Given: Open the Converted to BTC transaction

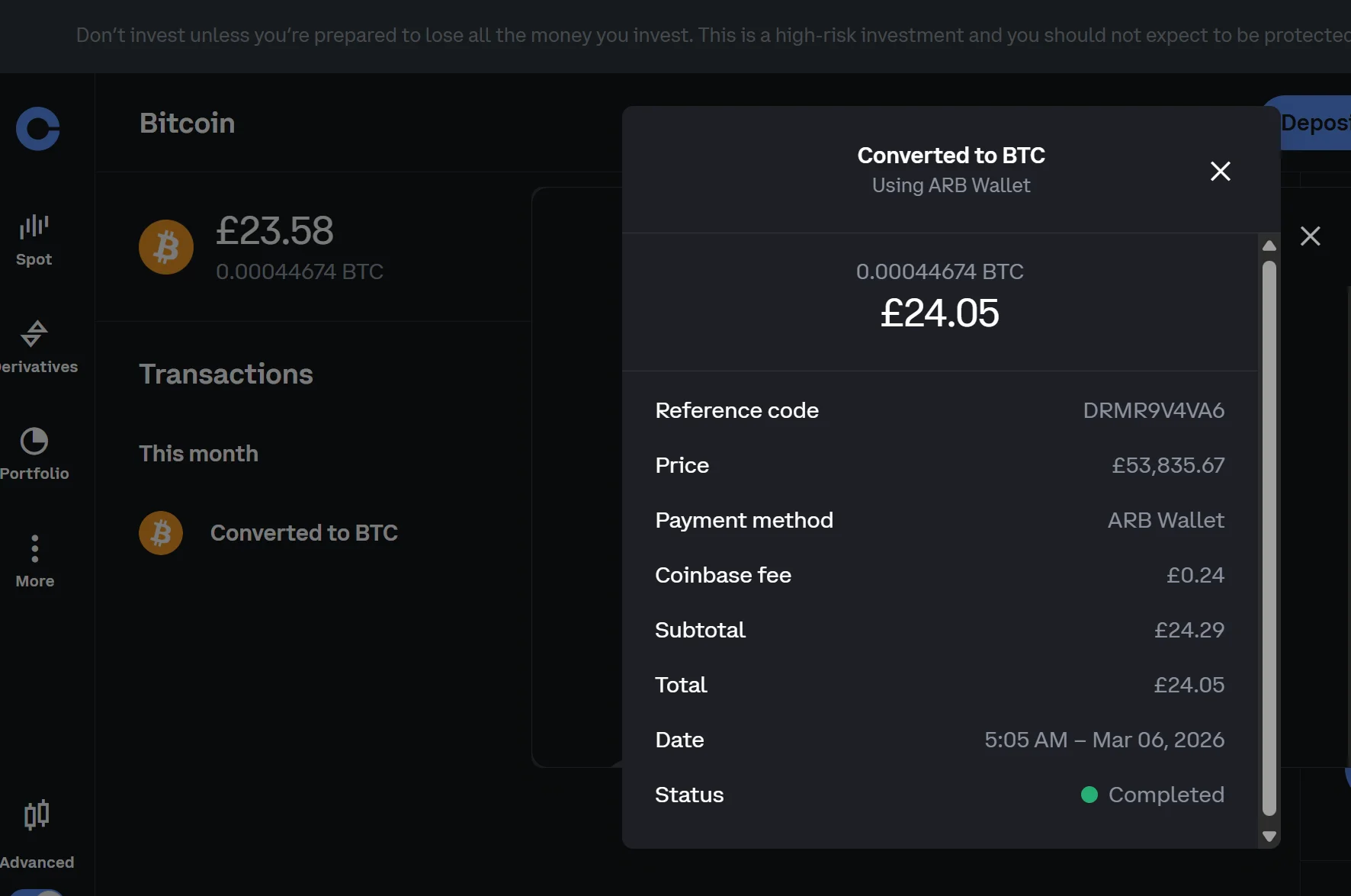Looking at the screenshot, I should coord(304,533).
